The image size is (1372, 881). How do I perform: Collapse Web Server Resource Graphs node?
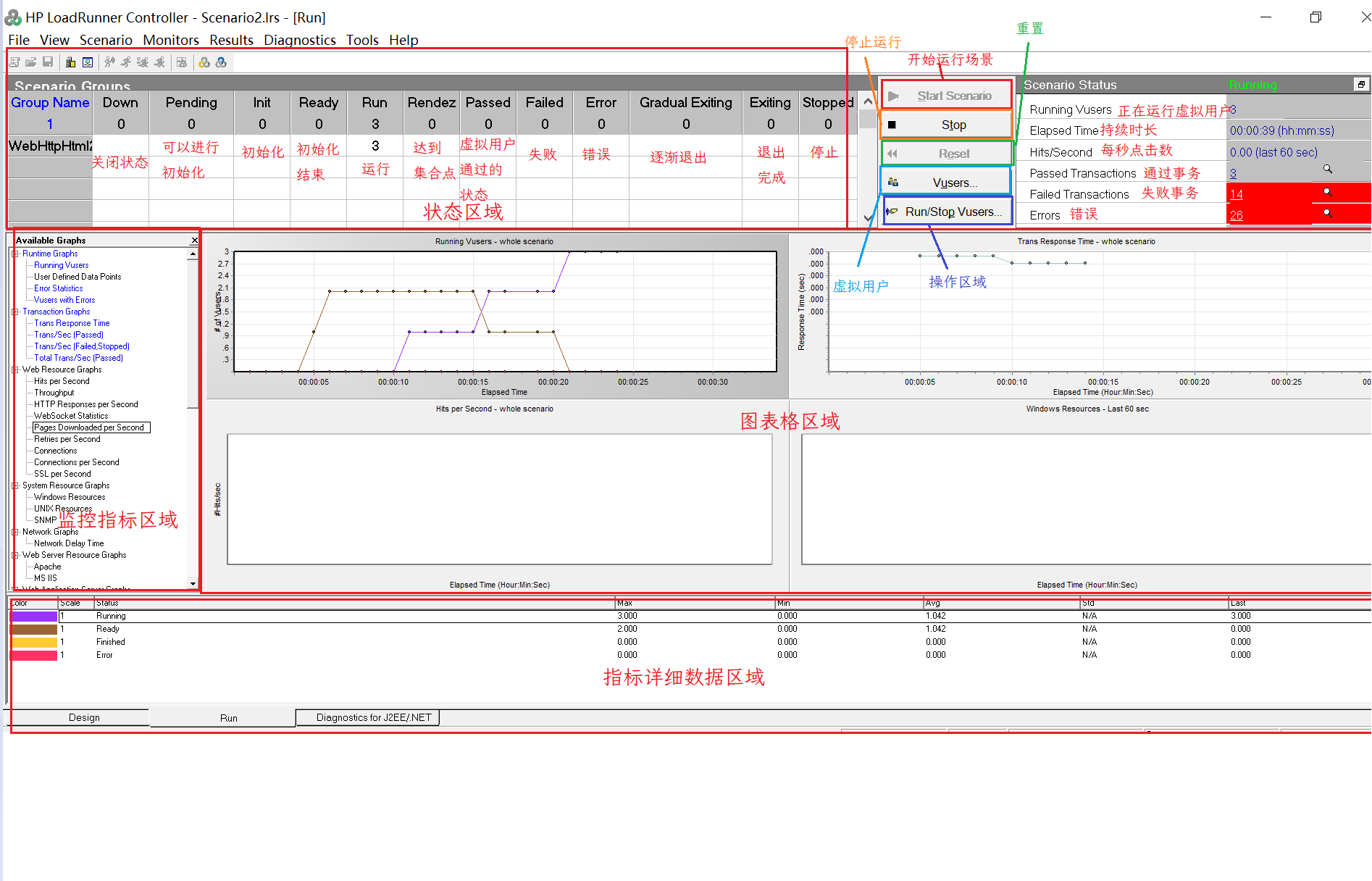point(15,555)
